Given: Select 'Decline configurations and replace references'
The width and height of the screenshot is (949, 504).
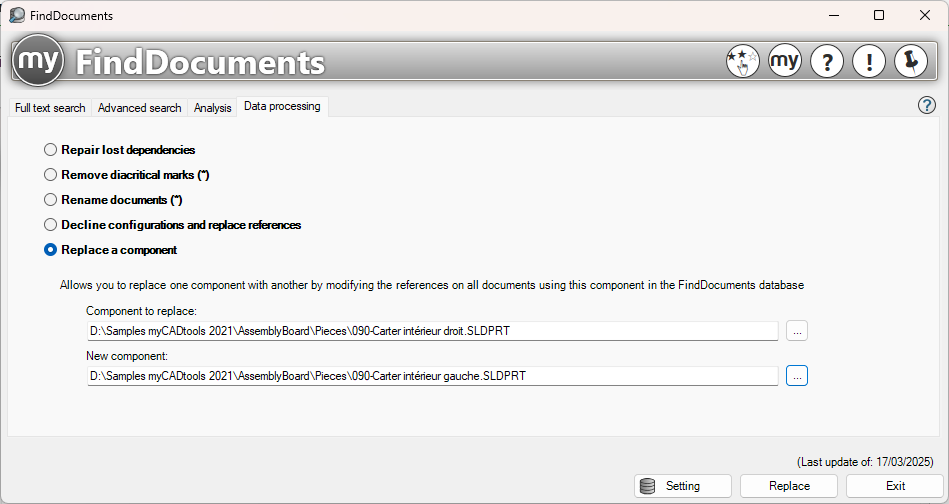Looking at the screenshot, I should point(51,225).
